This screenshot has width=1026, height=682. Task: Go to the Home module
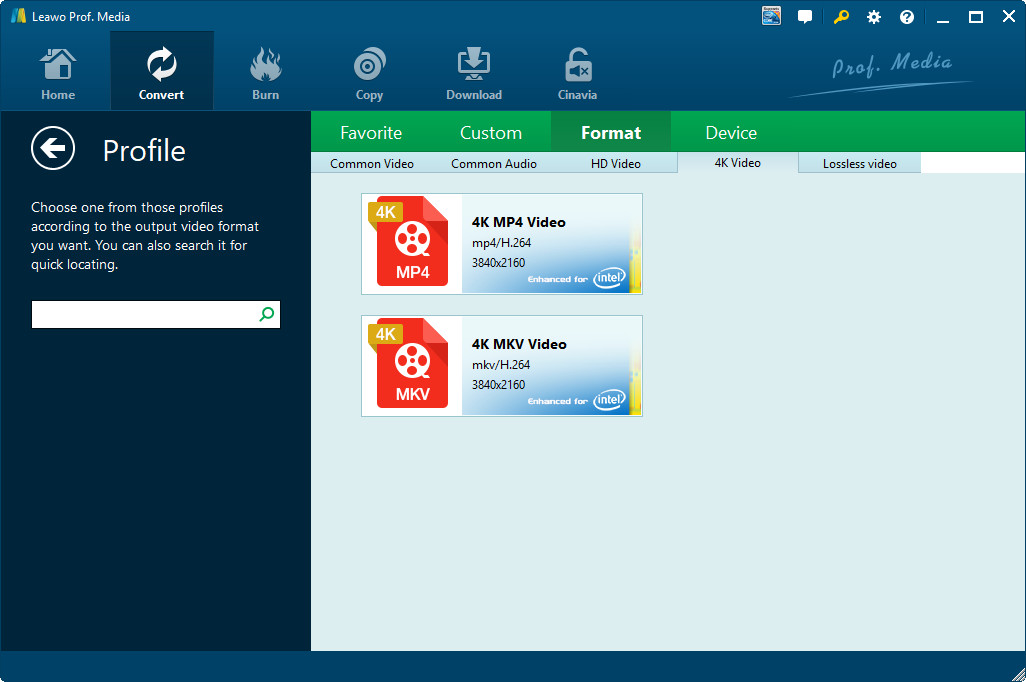click(58, 74)
